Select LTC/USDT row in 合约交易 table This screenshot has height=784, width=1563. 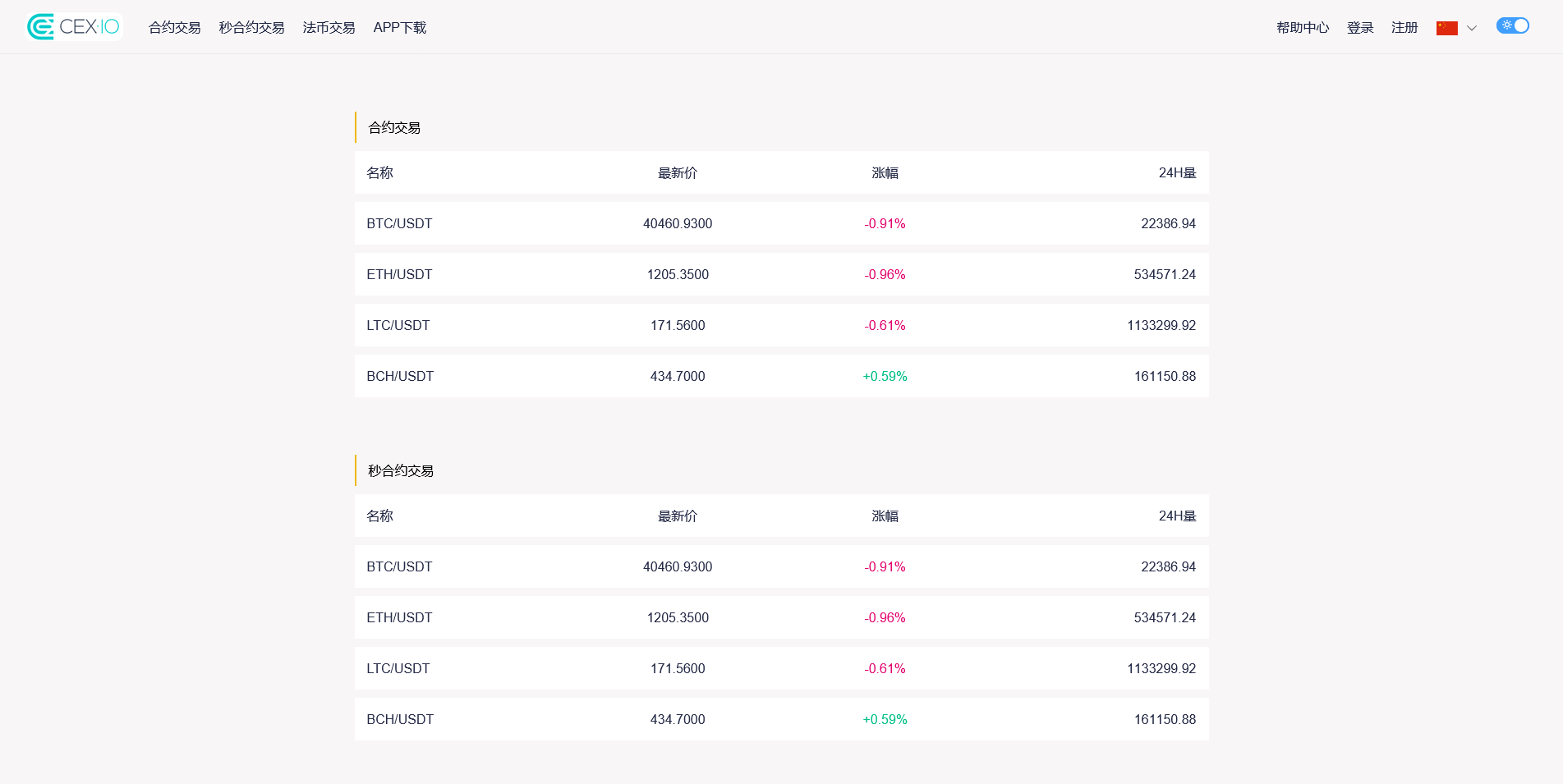(x=781, y=325)
